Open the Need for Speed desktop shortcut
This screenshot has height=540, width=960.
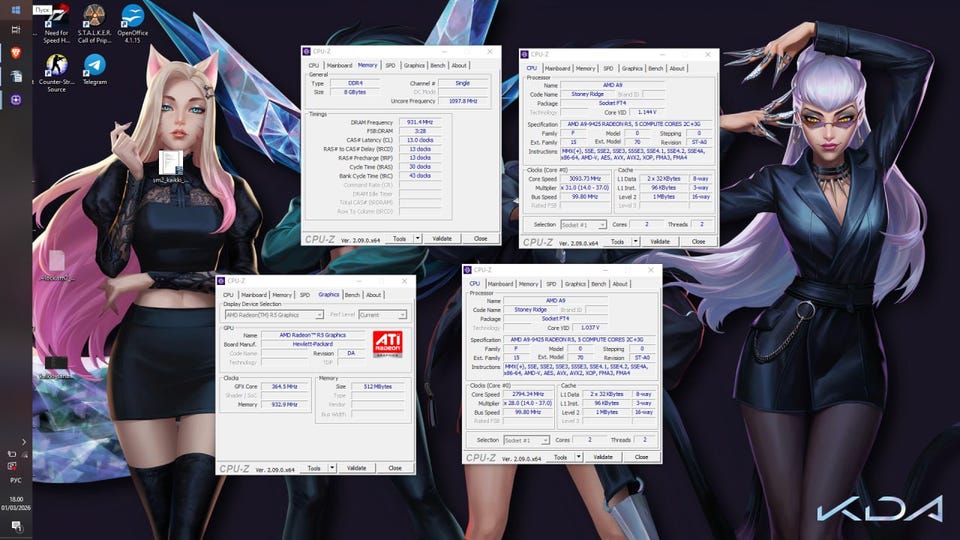[x=56, y=24]
